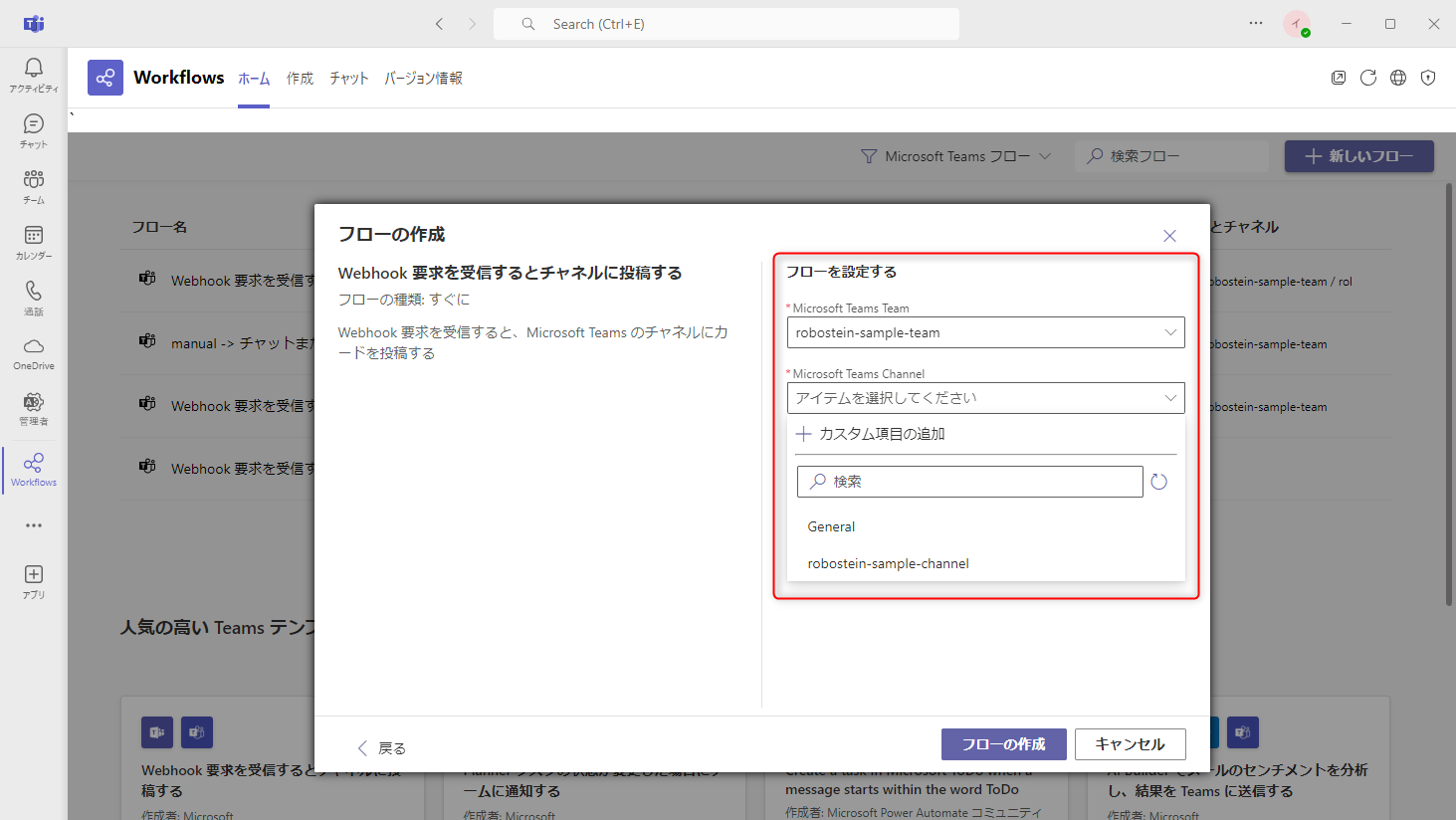Click the フローの作成 button
Screen dimensions: 1456x820
coord(1004,744)
